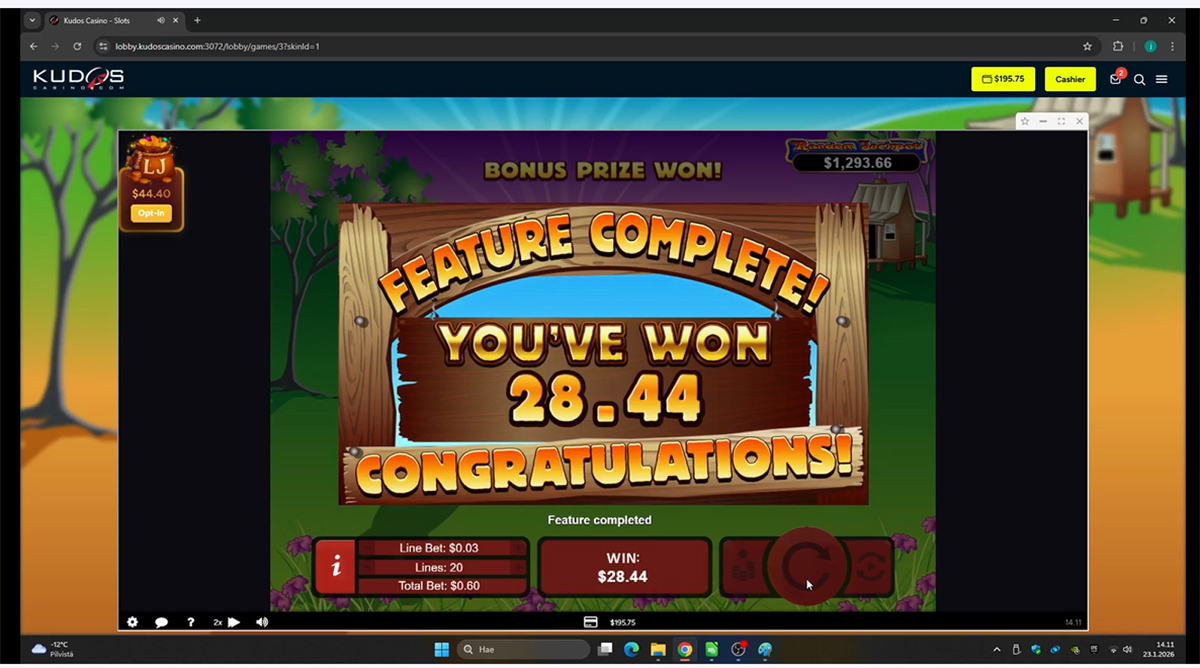Image resolution: width=1200 pixels, height=668 pixels.
Task: Enable autoplay next to spin button
Action: click(869, 567)
